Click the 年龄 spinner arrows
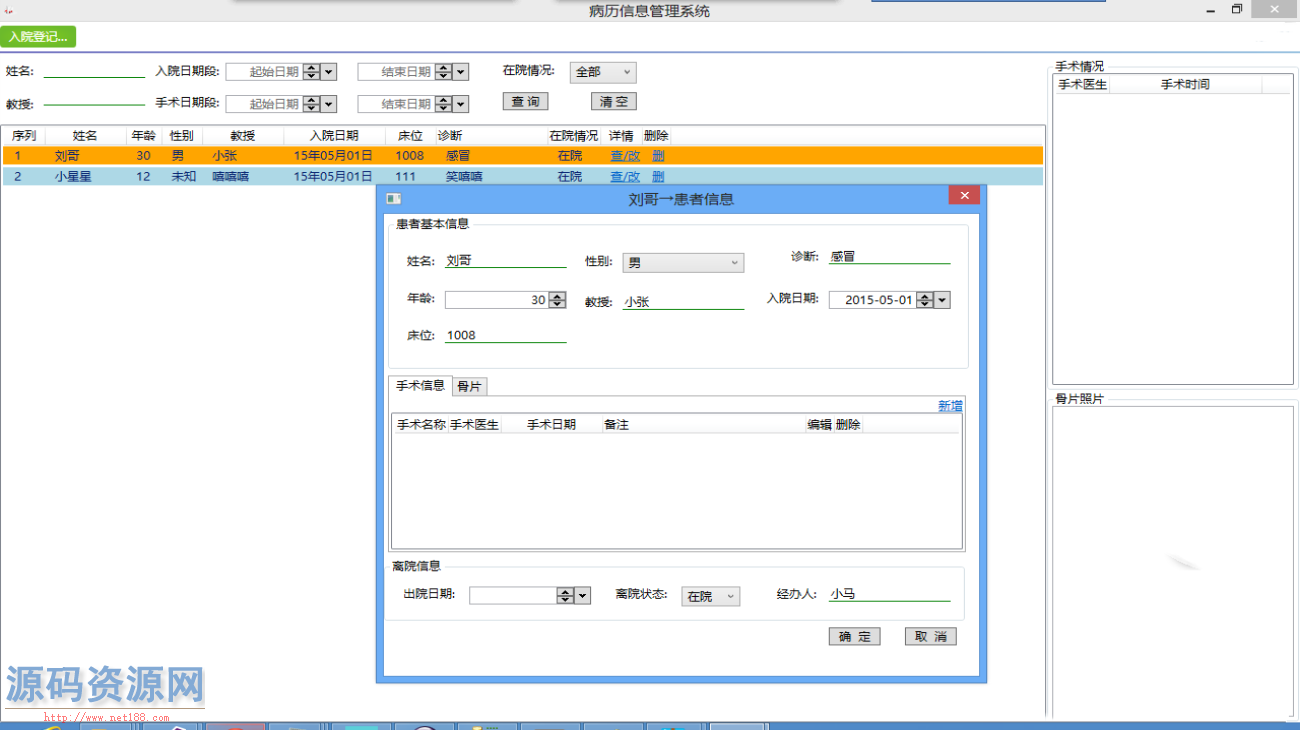1300x730 pixels. [x=558, y=300]
